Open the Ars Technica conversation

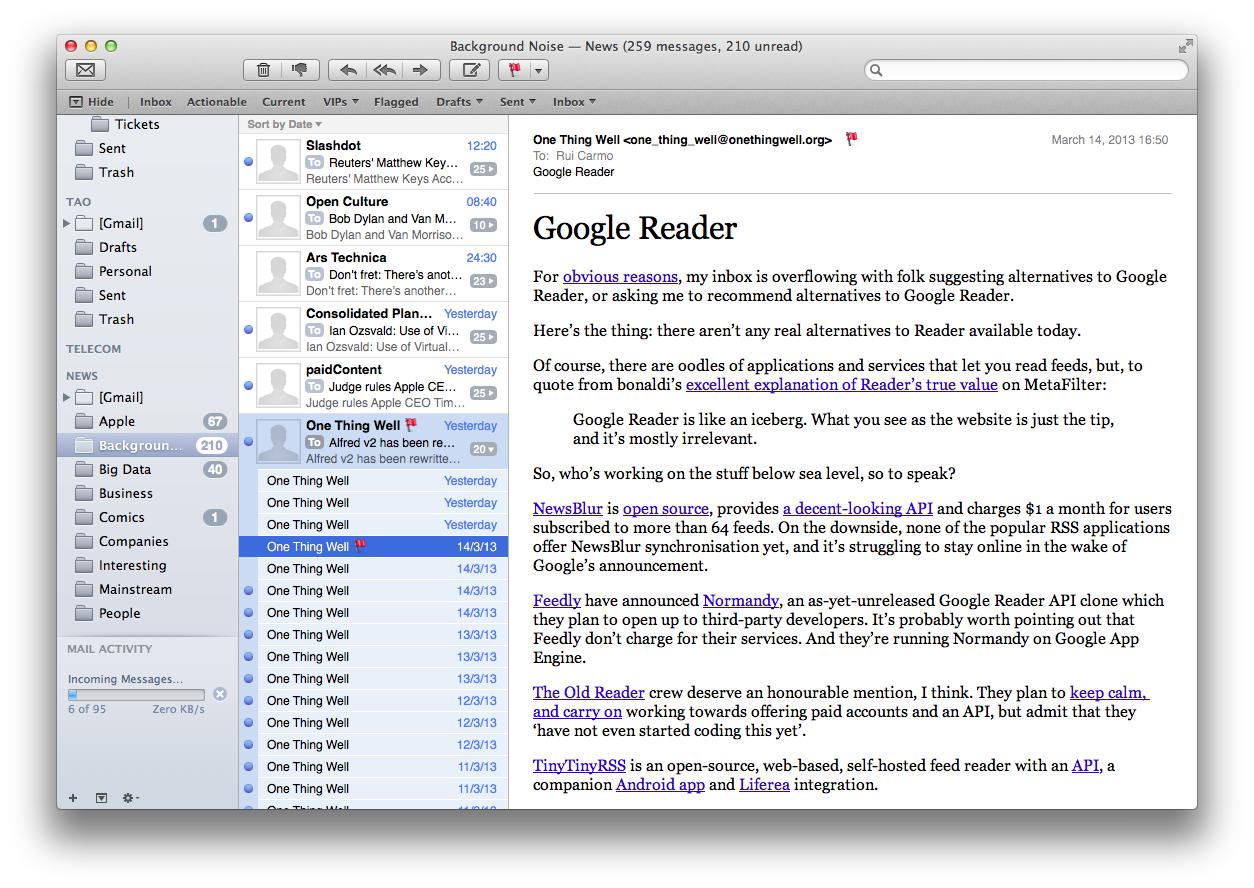373,274
